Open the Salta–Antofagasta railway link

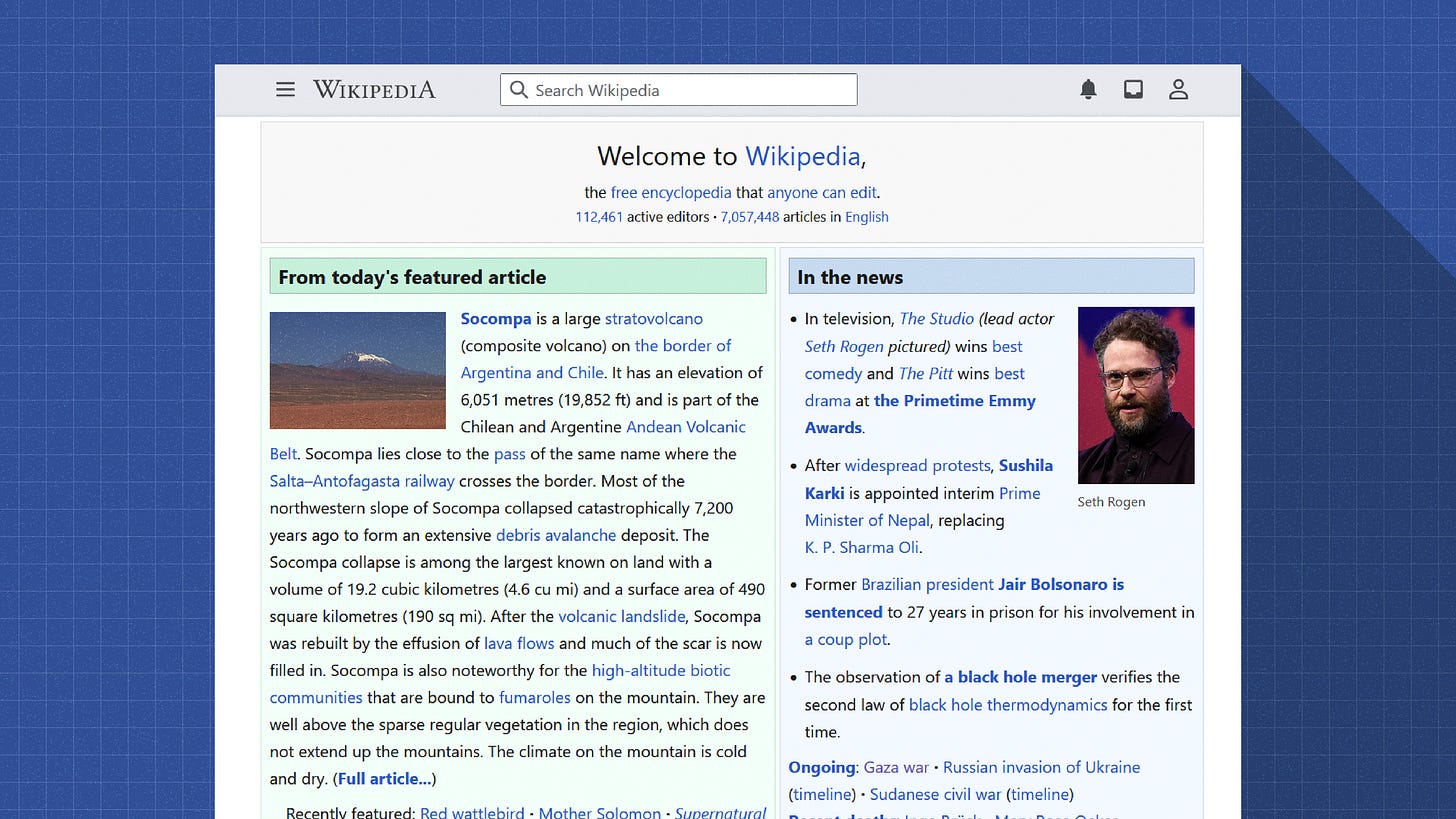362,481
